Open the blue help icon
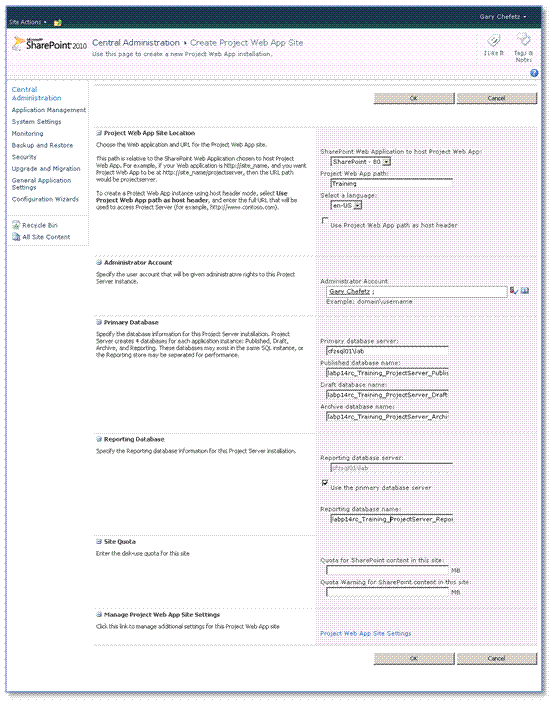Viewport: 553px width, 703px height. (534, 73)
